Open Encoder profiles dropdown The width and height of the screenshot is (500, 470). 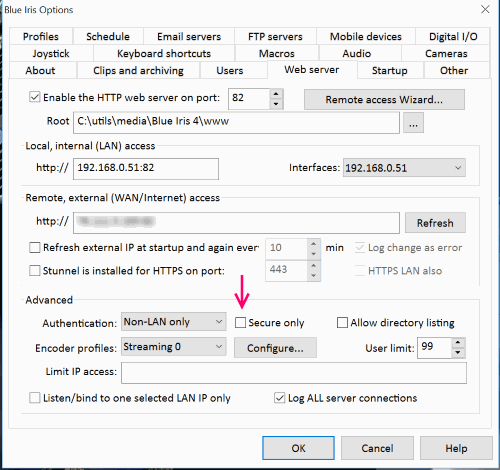pos(174,347)
